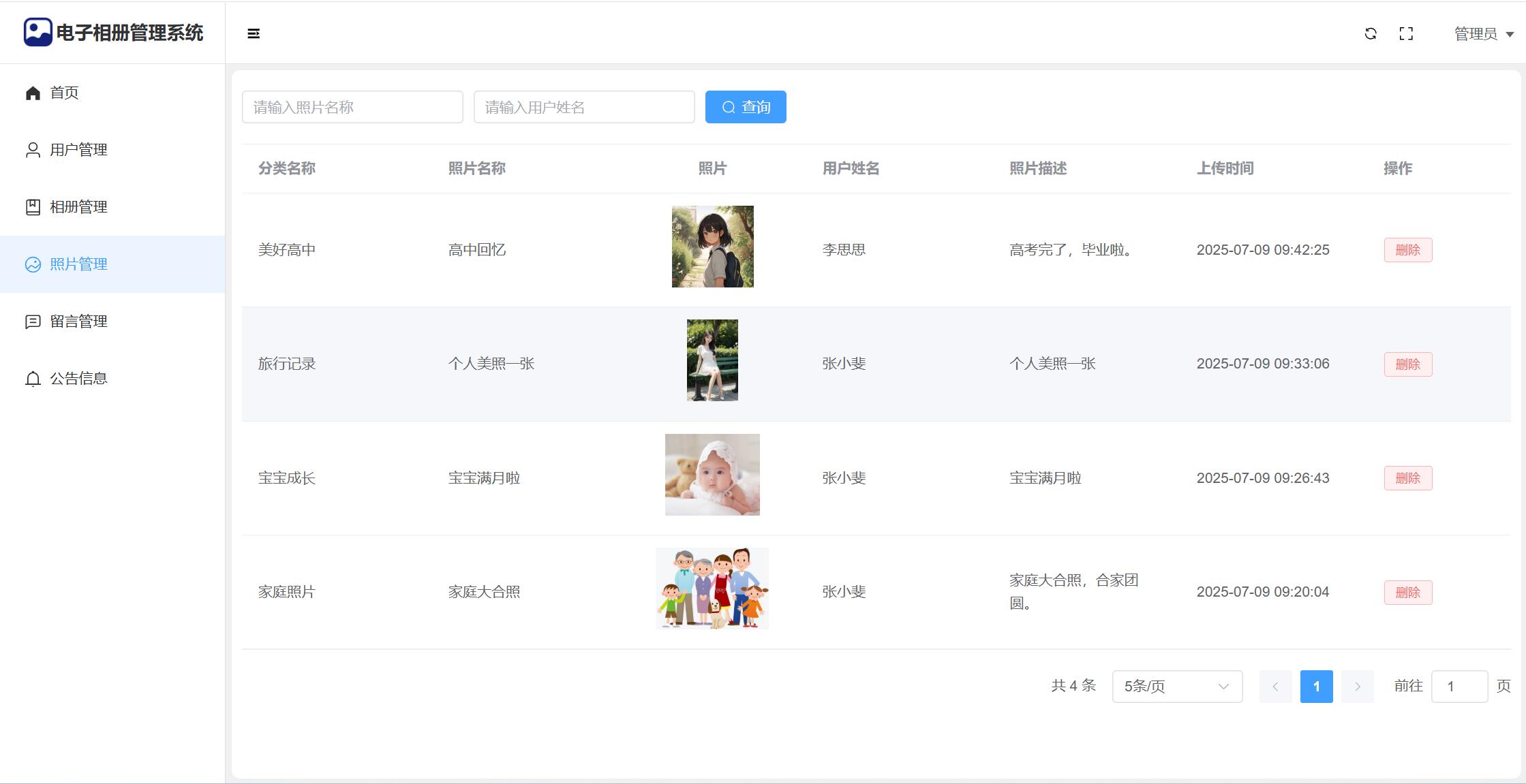1526x784 pixels.
Task: Click the home icon beside 首页
Action: 33,93
